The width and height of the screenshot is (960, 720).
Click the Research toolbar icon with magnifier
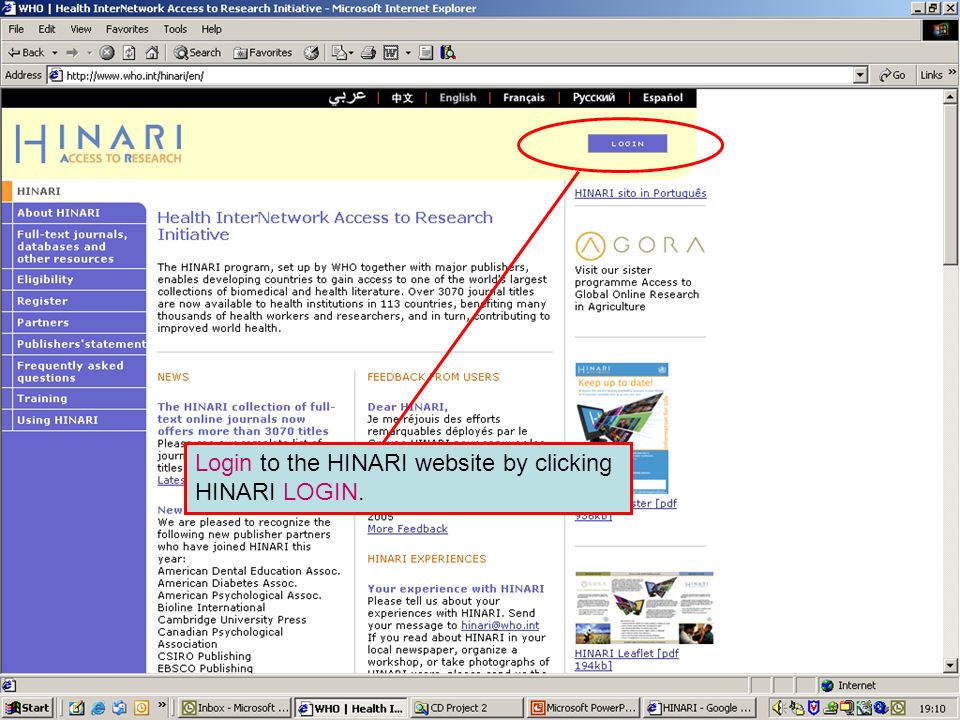pyautogui.click(x=448, y=53)
